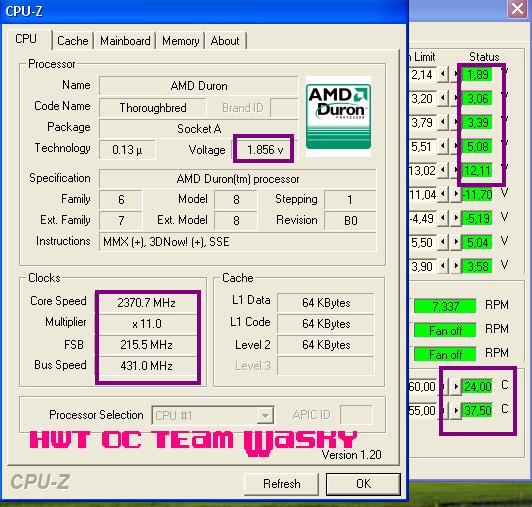Click the Code Name Thoroughbred field
The image size is (532, 507).
pos(153,108)
